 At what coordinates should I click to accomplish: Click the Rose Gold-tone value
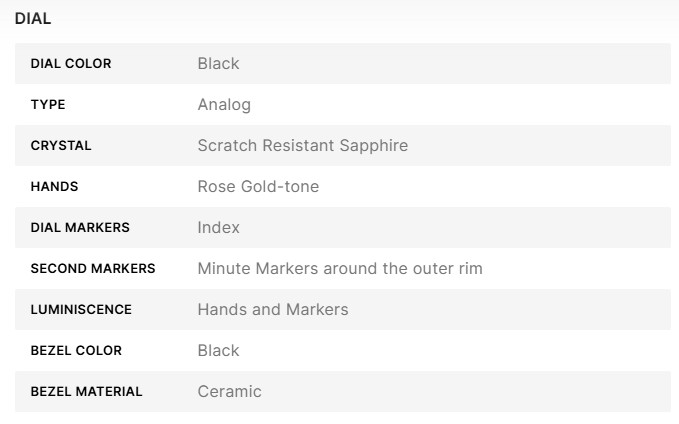(x=258, y=187)
